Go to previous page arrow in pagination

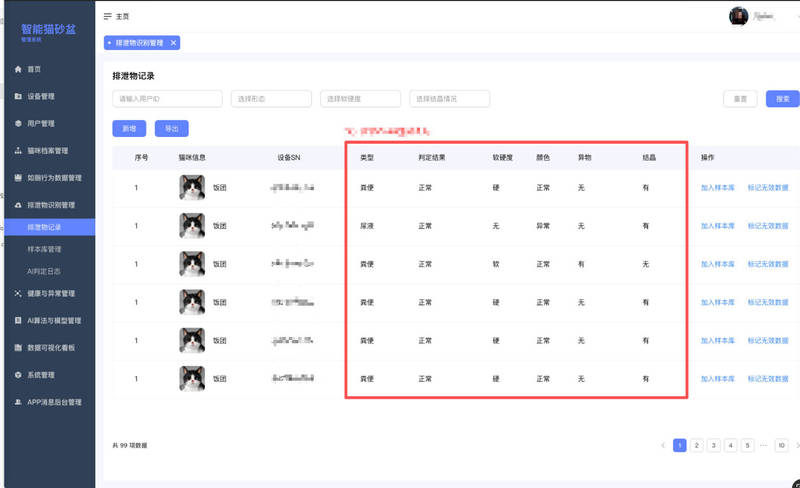[663, 445]
